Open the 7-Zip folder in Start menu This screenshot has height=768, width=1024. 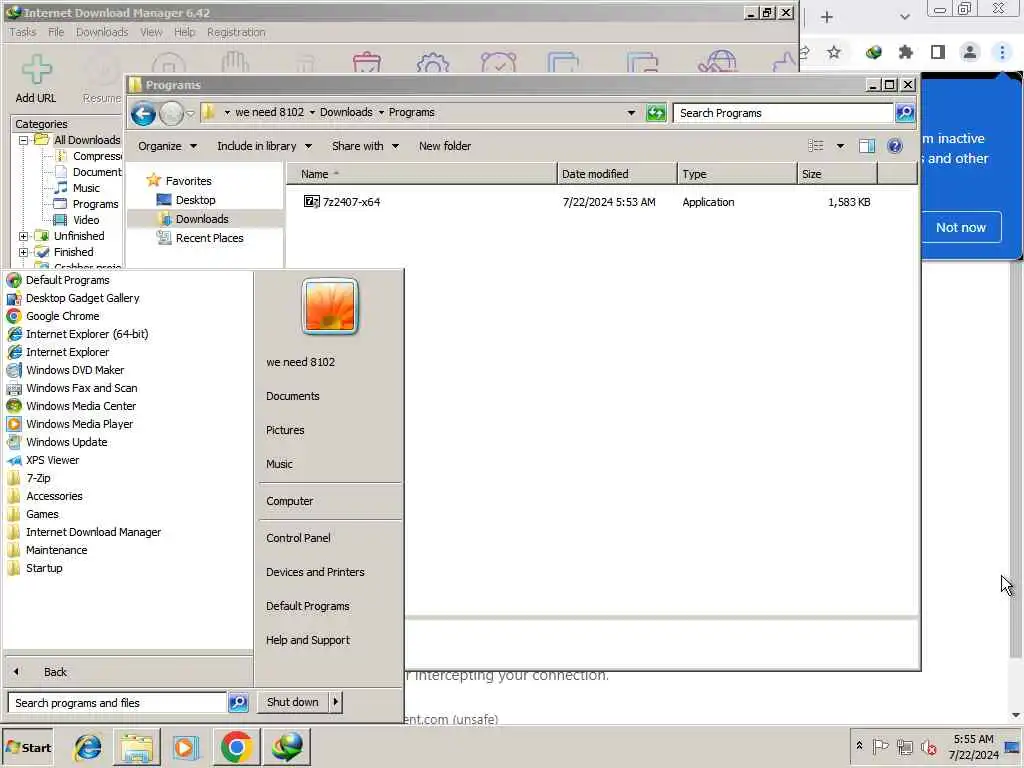(x=38, y=478)
